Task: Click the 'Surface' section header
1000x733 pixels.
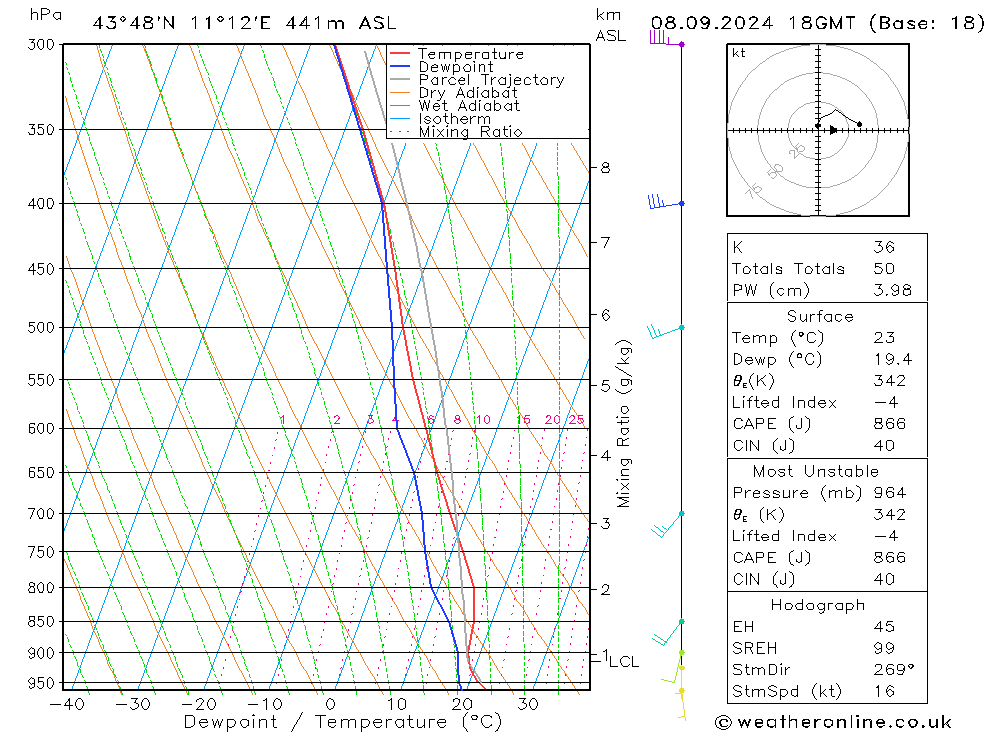Action: pos(820,316)
